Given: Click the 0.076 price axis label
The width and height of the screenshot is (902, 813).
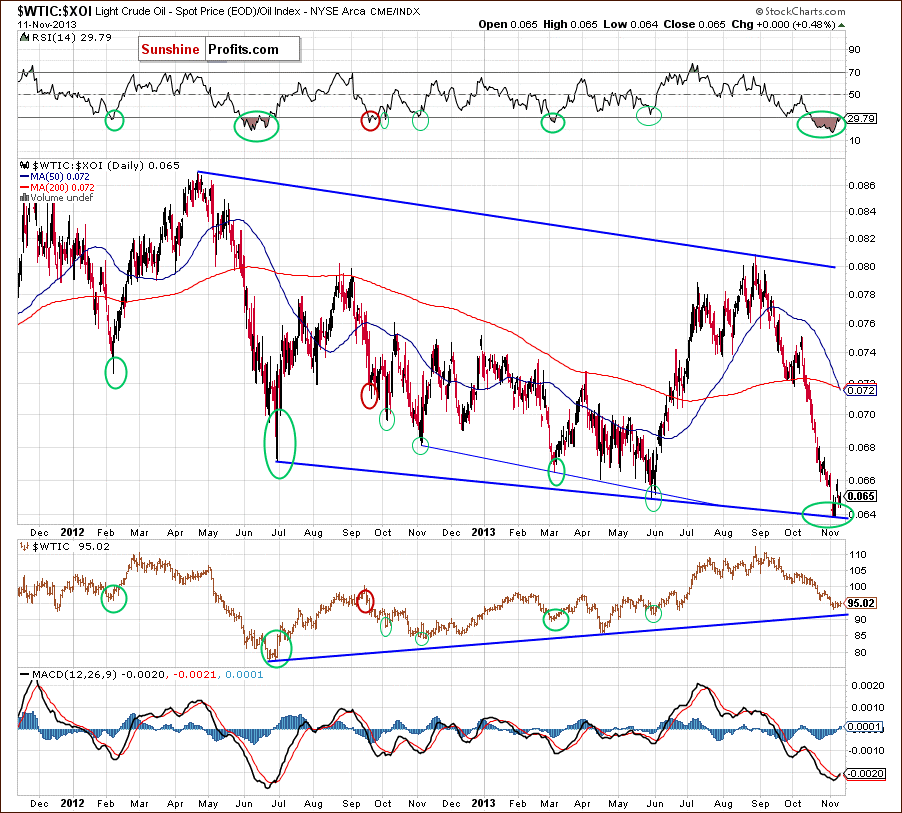Looking at the screenshot, I should pos(862,323).
